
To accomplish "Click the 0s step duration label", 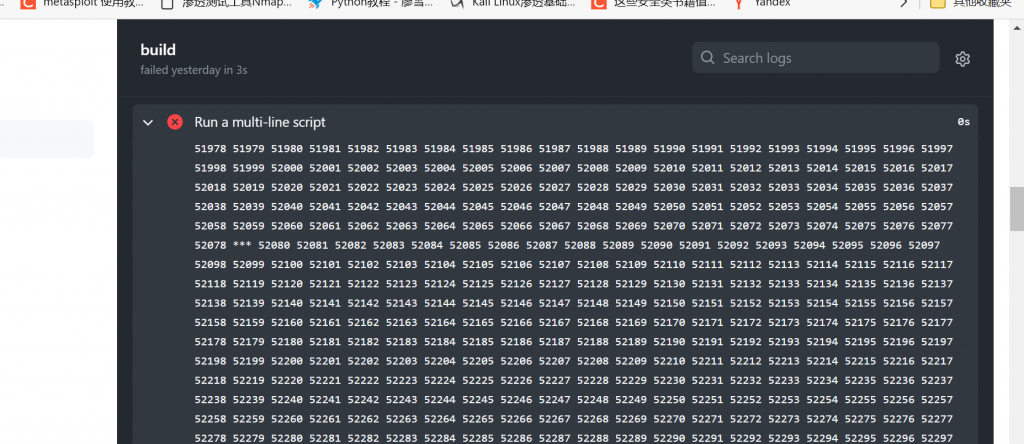I will tap(963, 122).
